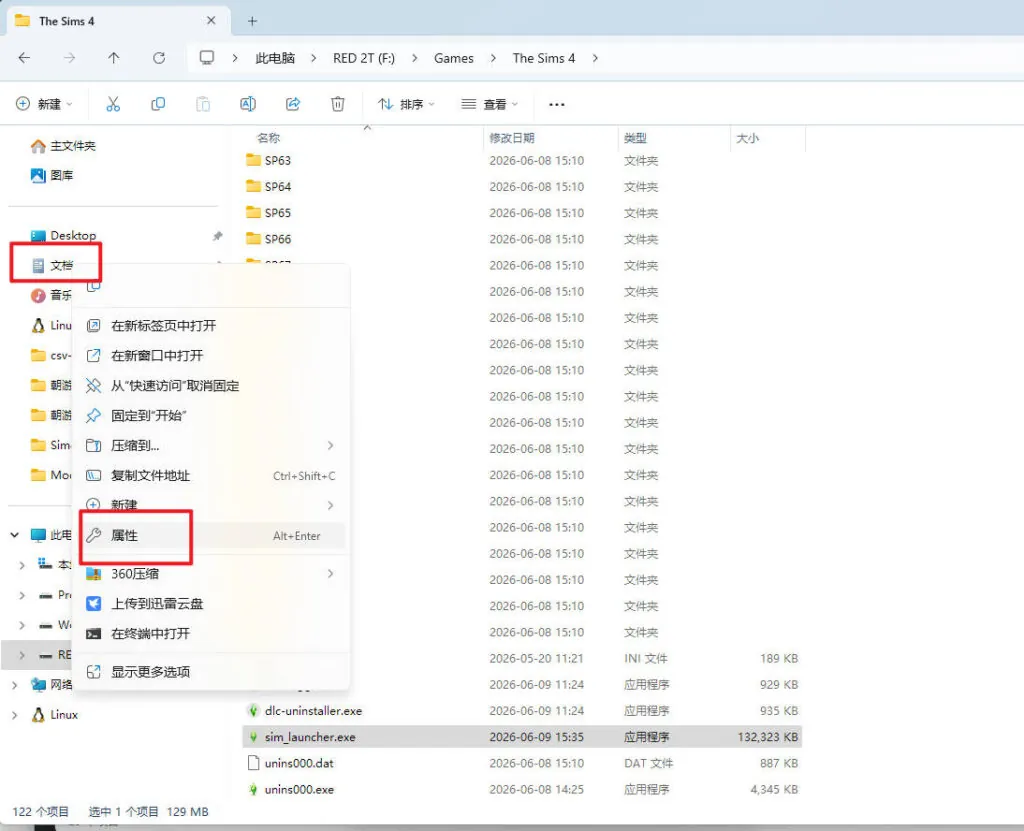Click 新建 entry in context menu
This screenshot has width=1024, height=831.
click(x=211, y=505)
